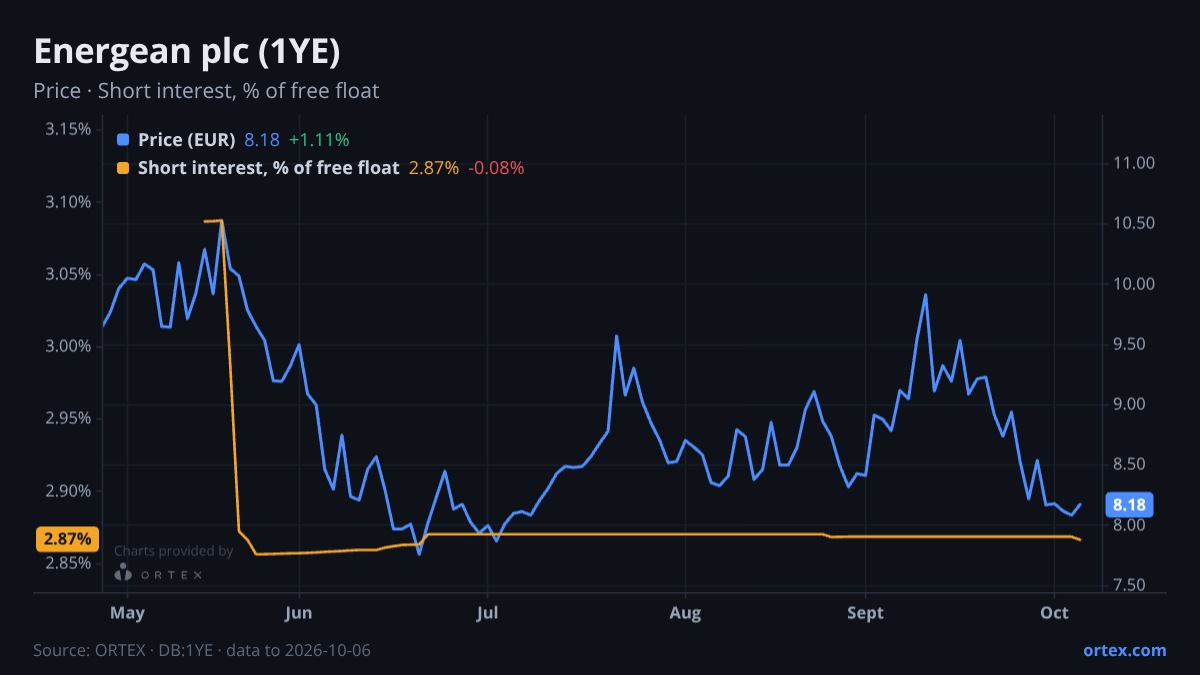Click the blue Price legend swatch

(x=123, y=140)
